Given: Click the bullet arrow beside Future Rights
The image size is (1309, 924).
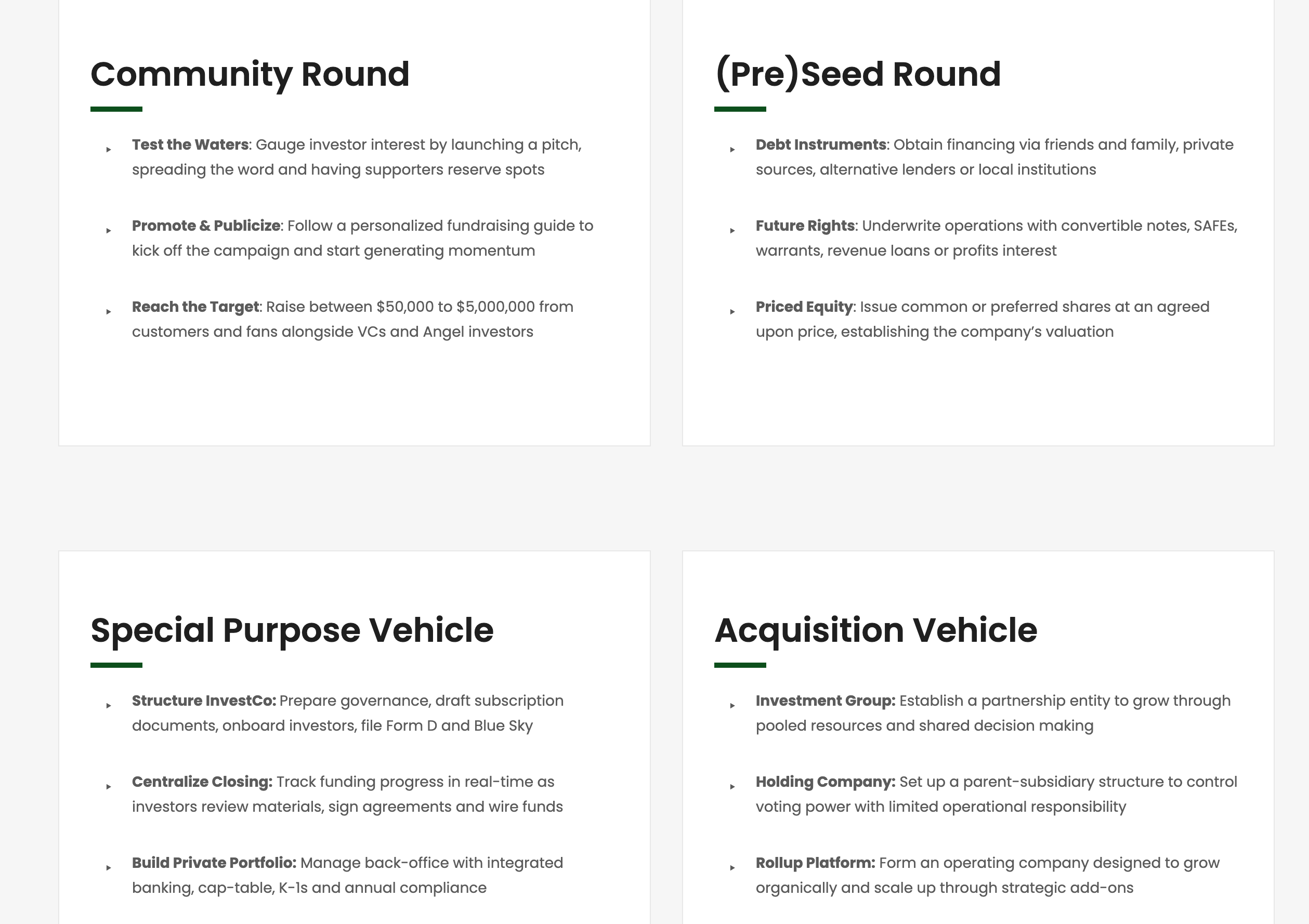Looking at the screenshot, I should 732,231.
